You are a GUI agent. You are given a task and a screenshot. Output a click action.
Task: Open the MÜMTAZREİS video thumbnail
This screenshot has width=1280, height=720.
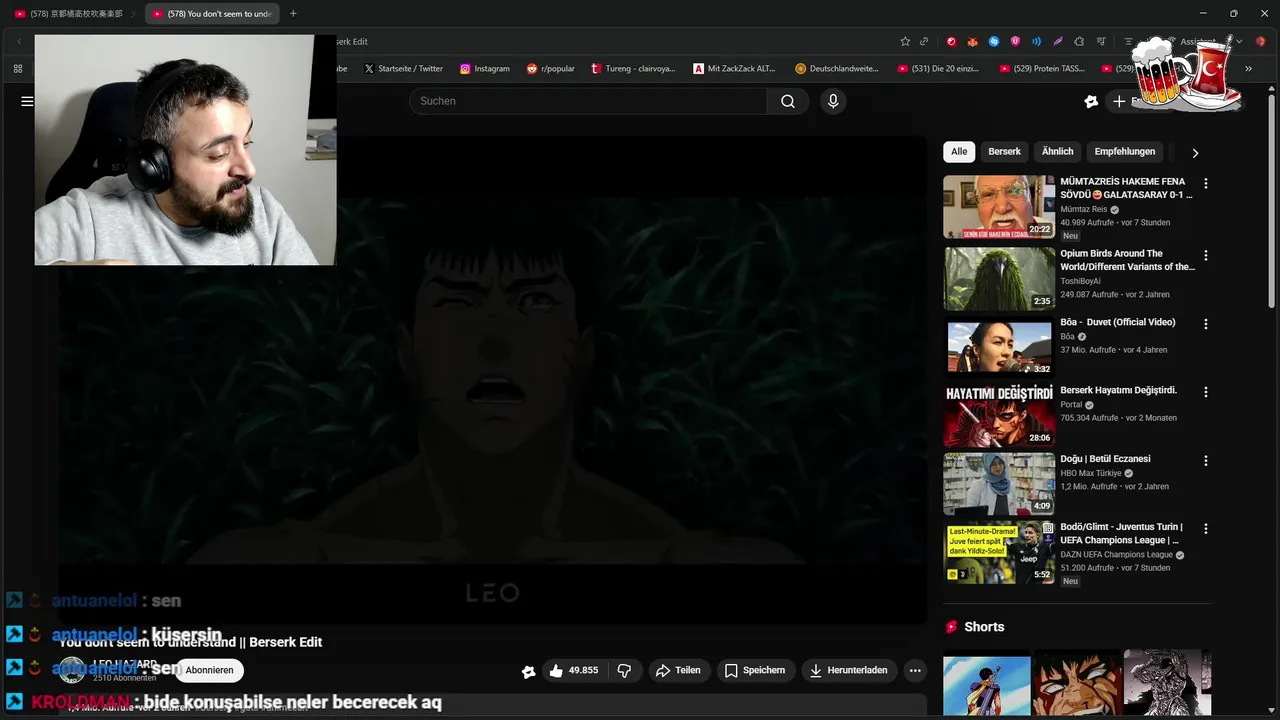tap(999, 207)
